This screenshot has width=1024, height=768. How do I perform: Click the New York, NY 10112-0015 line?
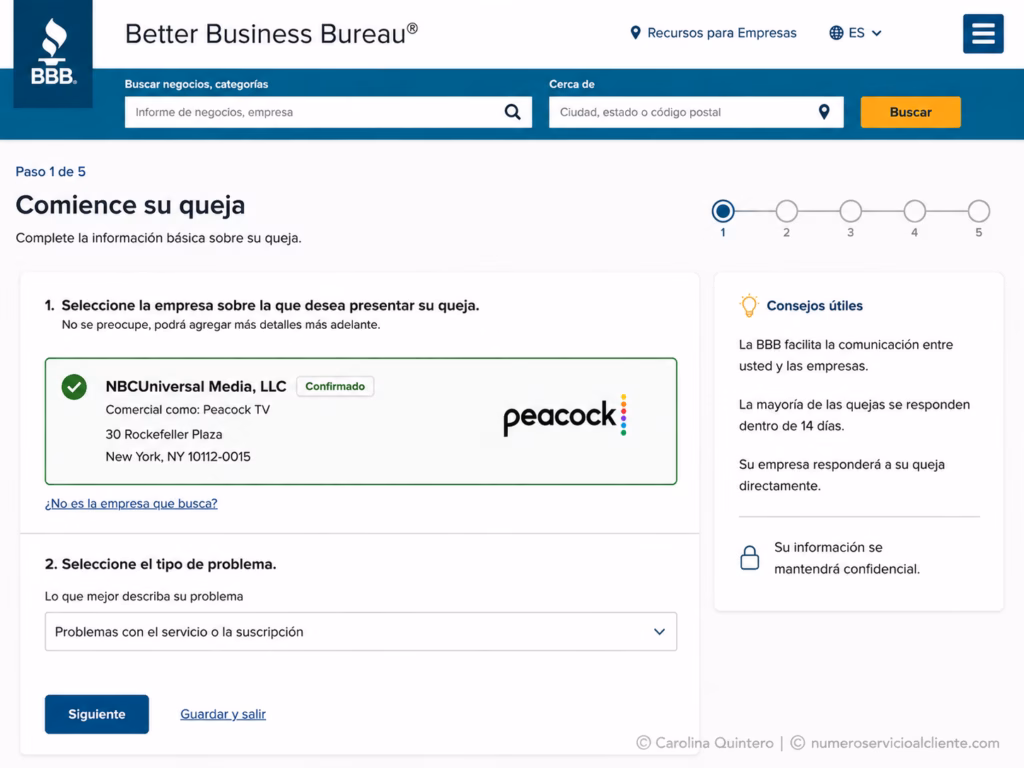(178, 457)
